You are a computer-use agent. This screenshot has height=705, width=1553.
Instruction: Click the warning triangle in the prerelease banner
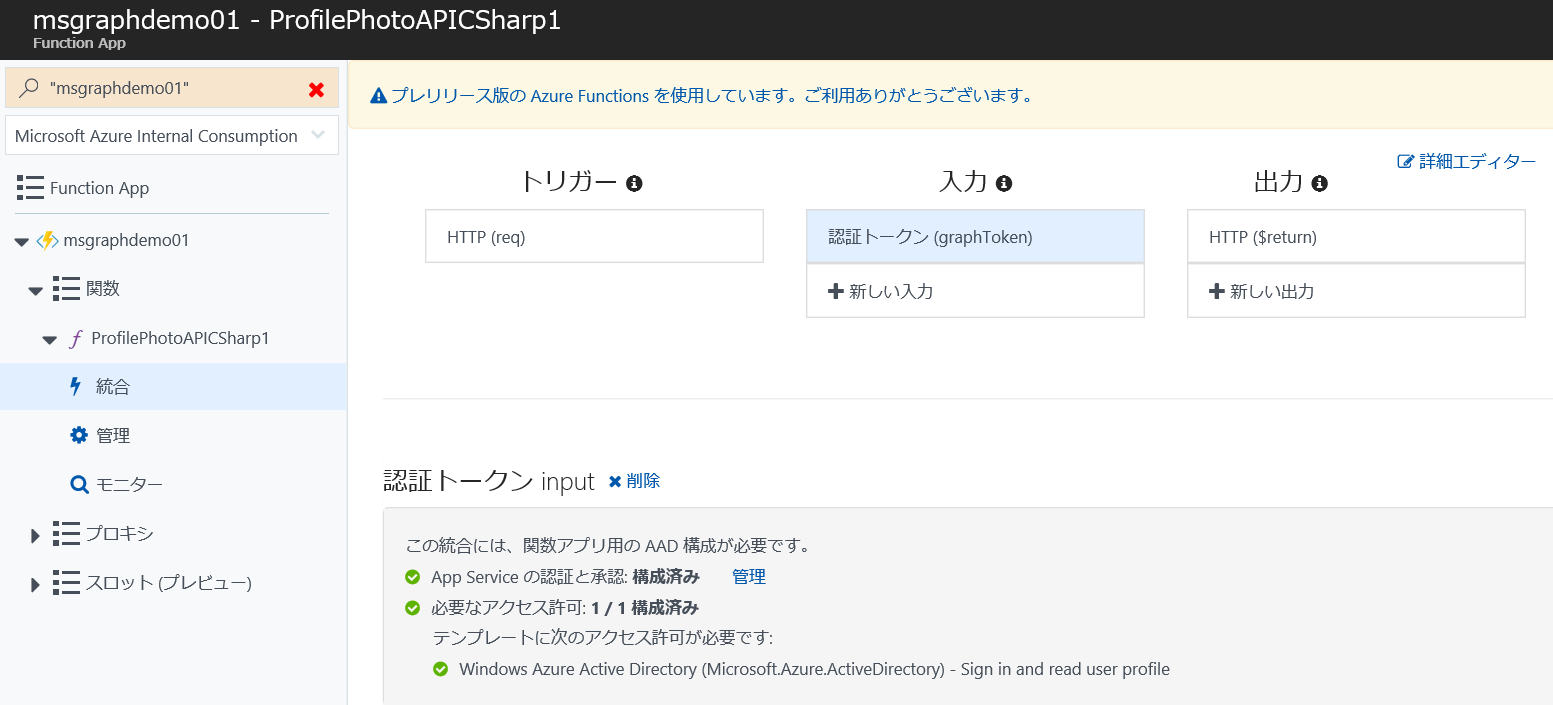click(x=379, y=96)
